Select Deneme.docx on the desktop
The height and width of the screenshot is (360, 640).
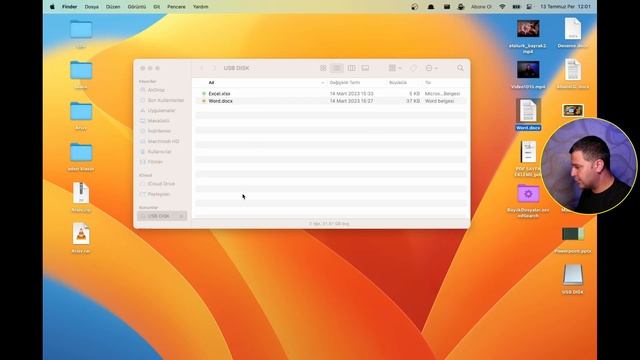573,33
